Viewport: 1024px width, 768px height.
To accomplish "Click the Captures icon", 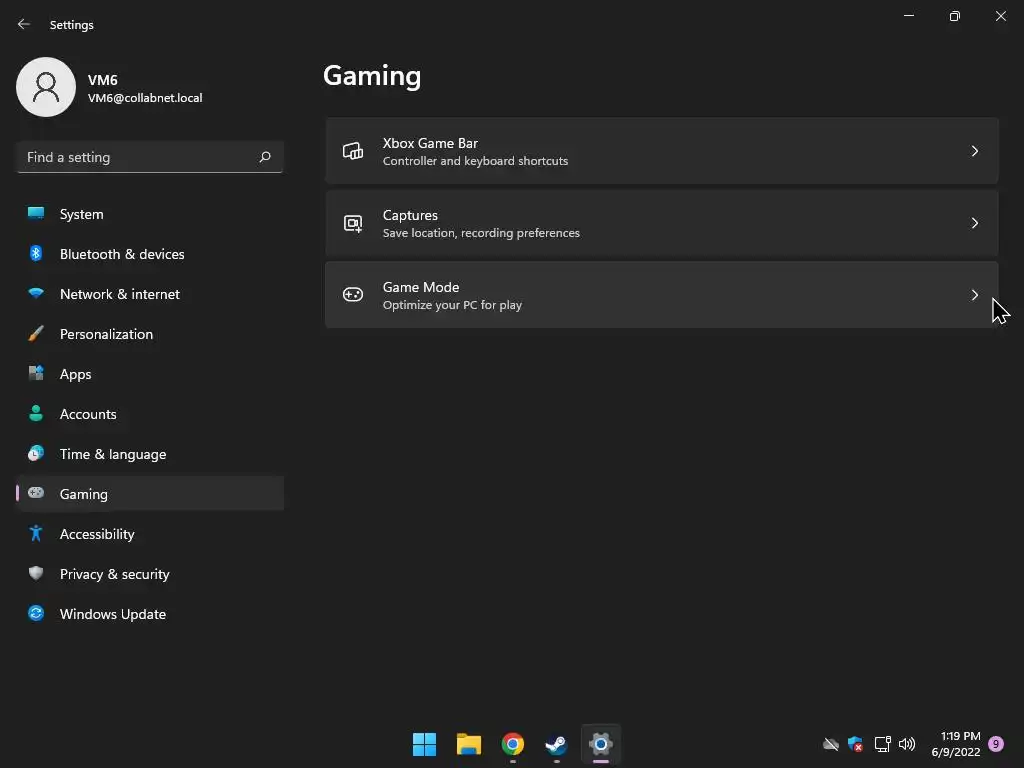I will [x=353, y=223].
